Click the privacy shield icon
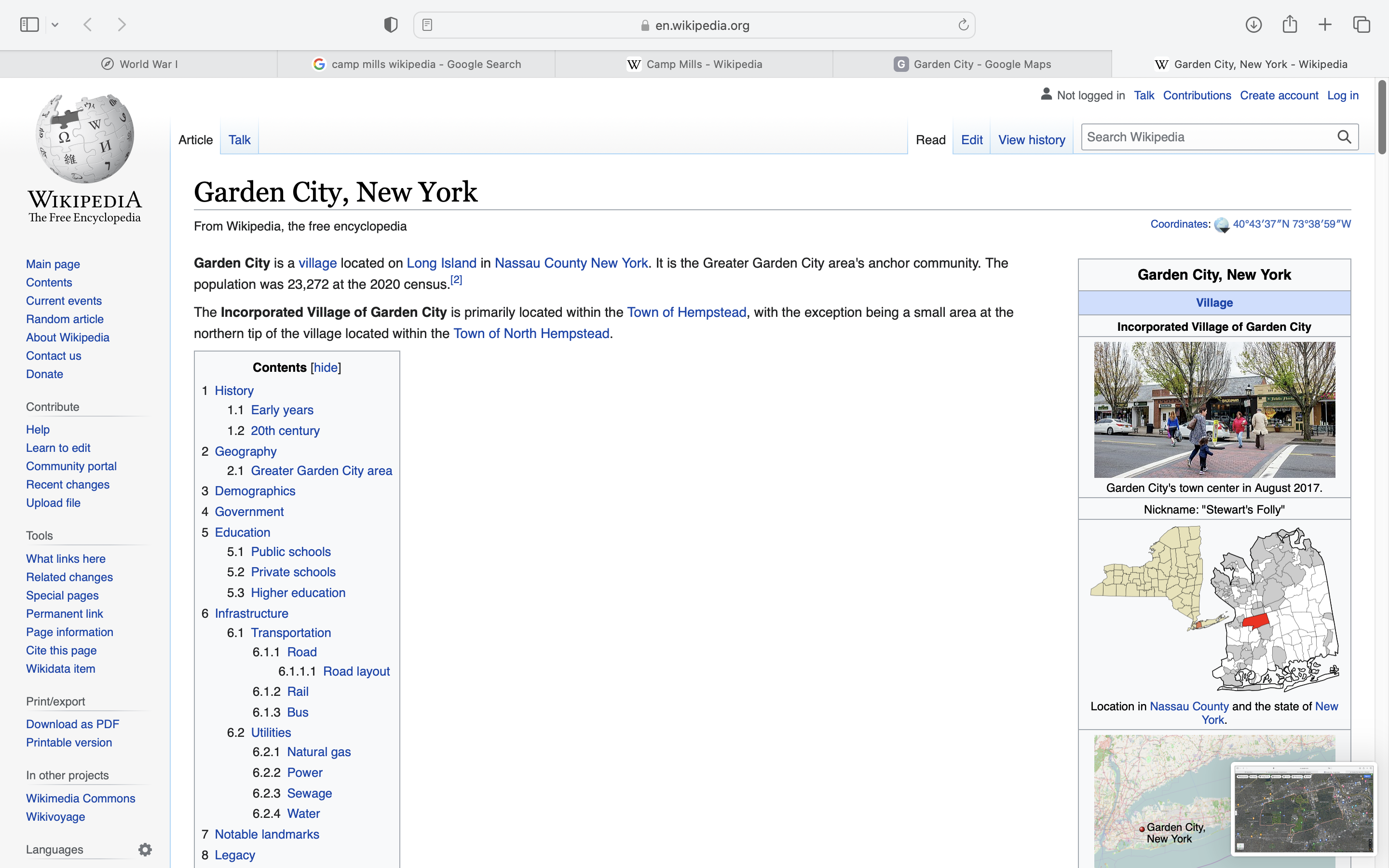The height and width of the screenshot is (868, 1389). coord(391,25)
